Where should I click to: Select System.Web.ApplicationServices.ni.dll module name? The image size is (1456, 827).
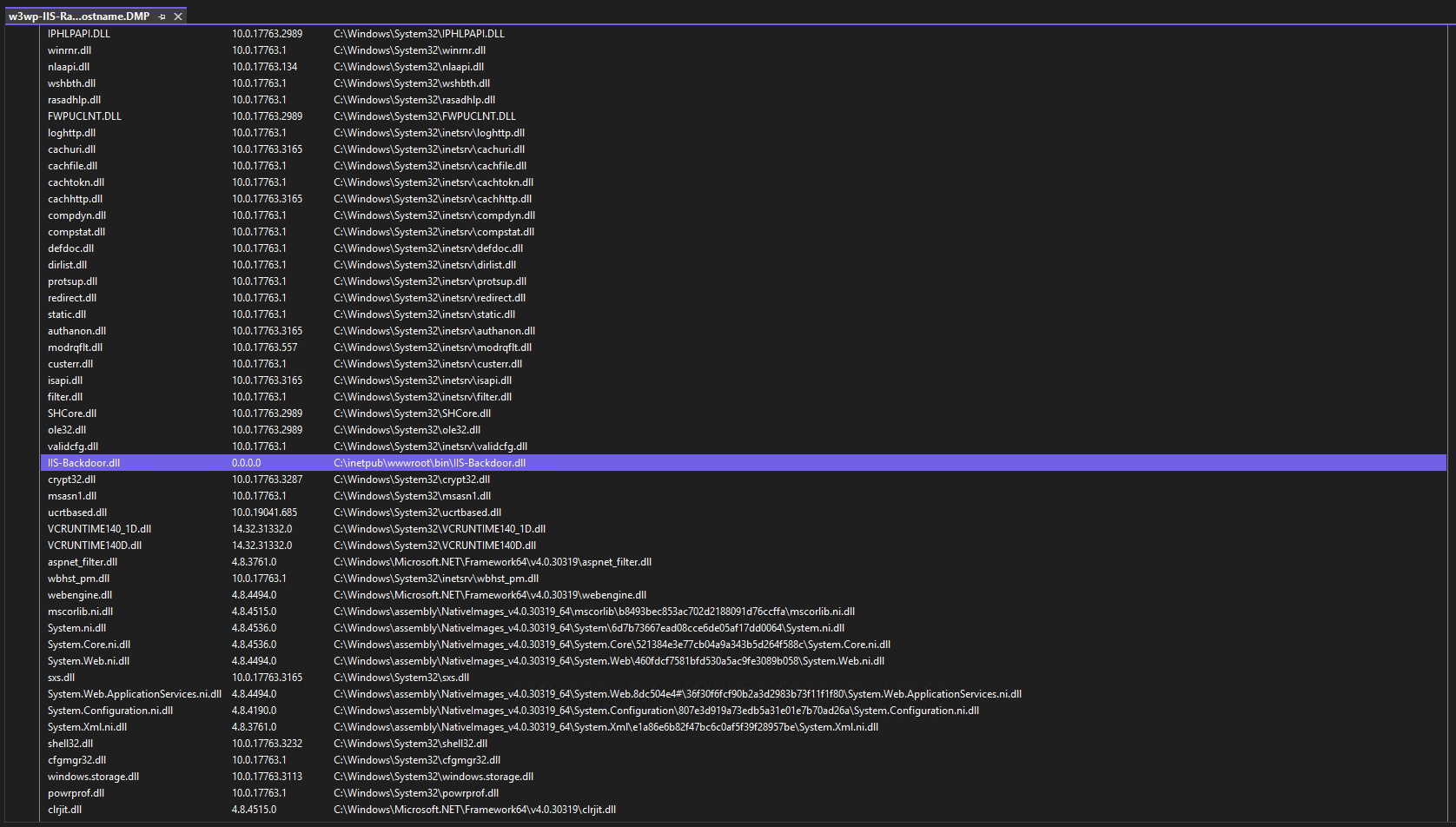pyautogui.click(x=135, y=694)
